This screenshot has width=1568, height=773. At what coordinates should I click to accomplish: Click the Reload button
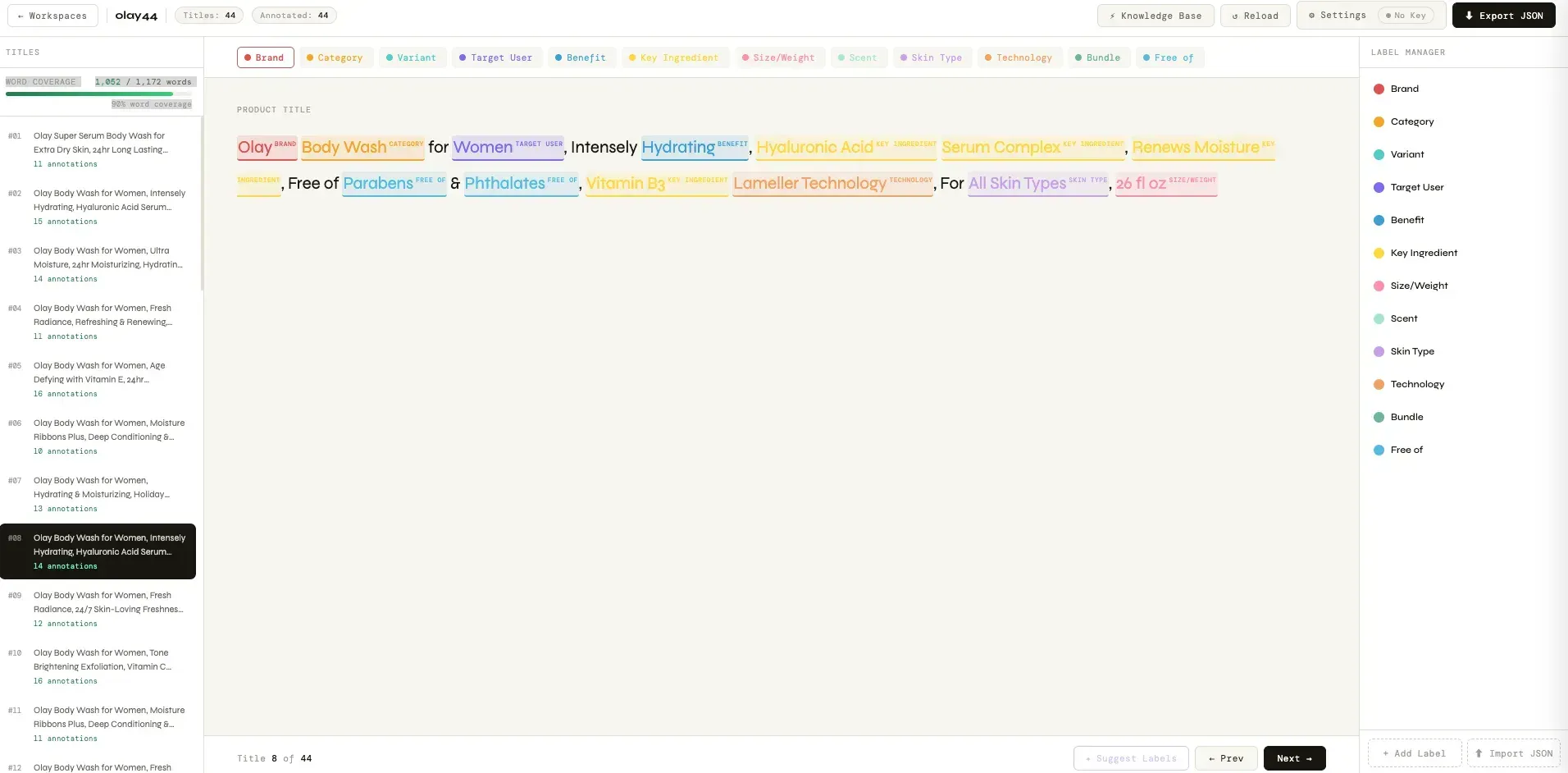coord(1255,16)
